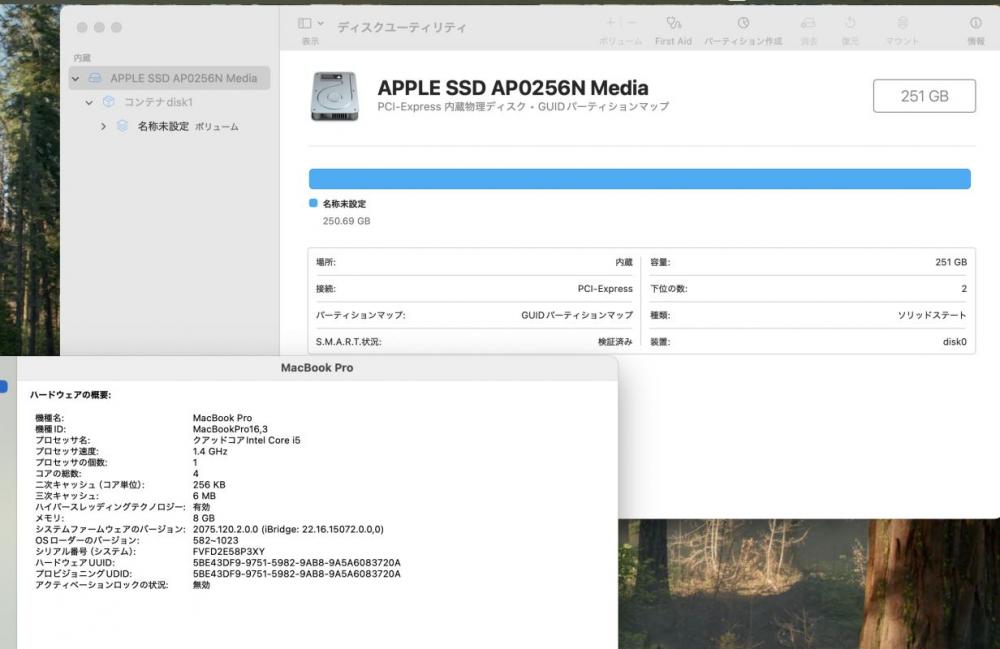Select the APPLE SSD drive icon in the sidebar

[95, 78]
